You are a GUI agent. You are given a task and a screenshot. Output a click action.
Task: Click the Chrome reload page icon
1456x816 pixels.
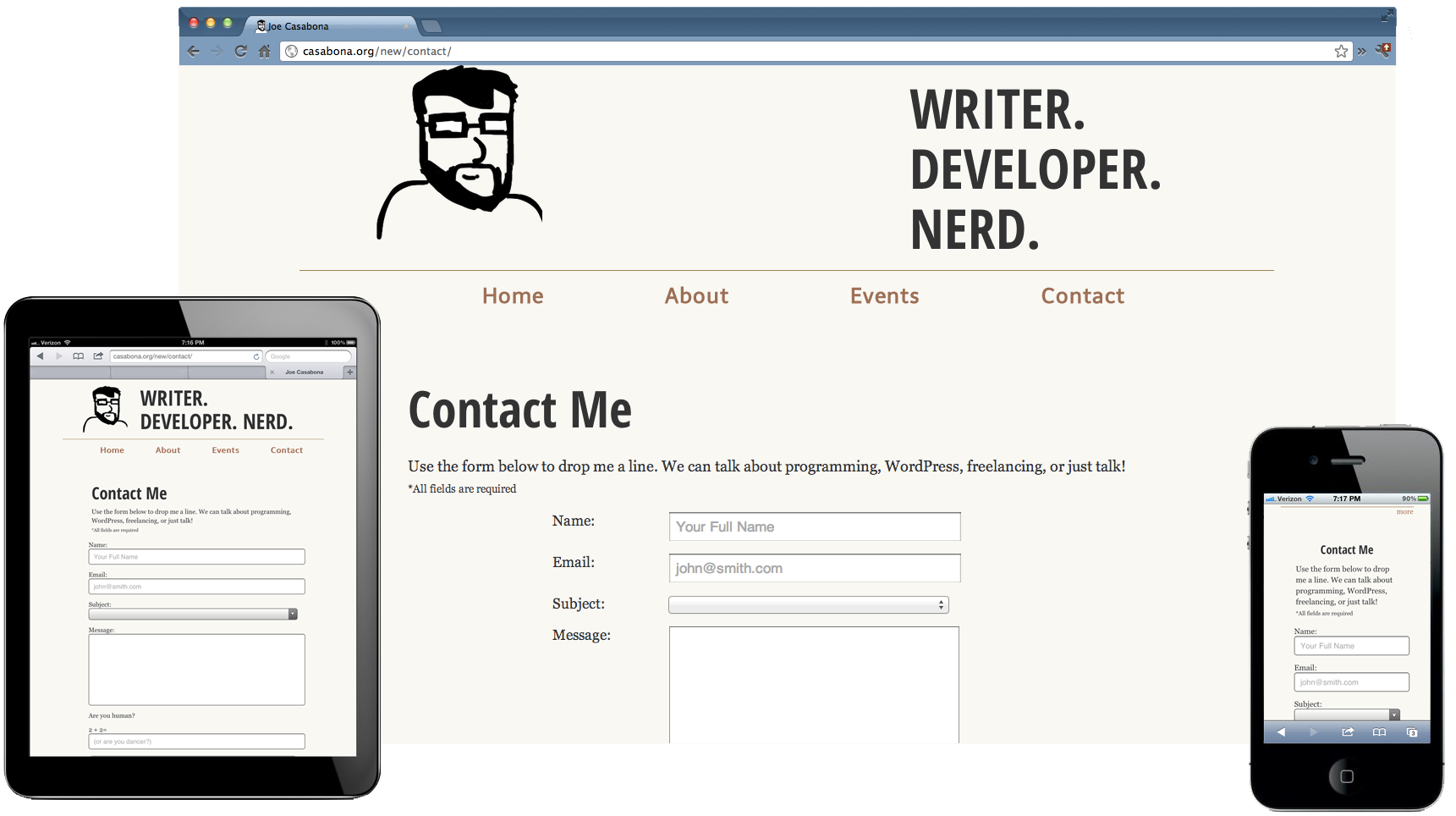pyautogui.click(x=241, y=52)
